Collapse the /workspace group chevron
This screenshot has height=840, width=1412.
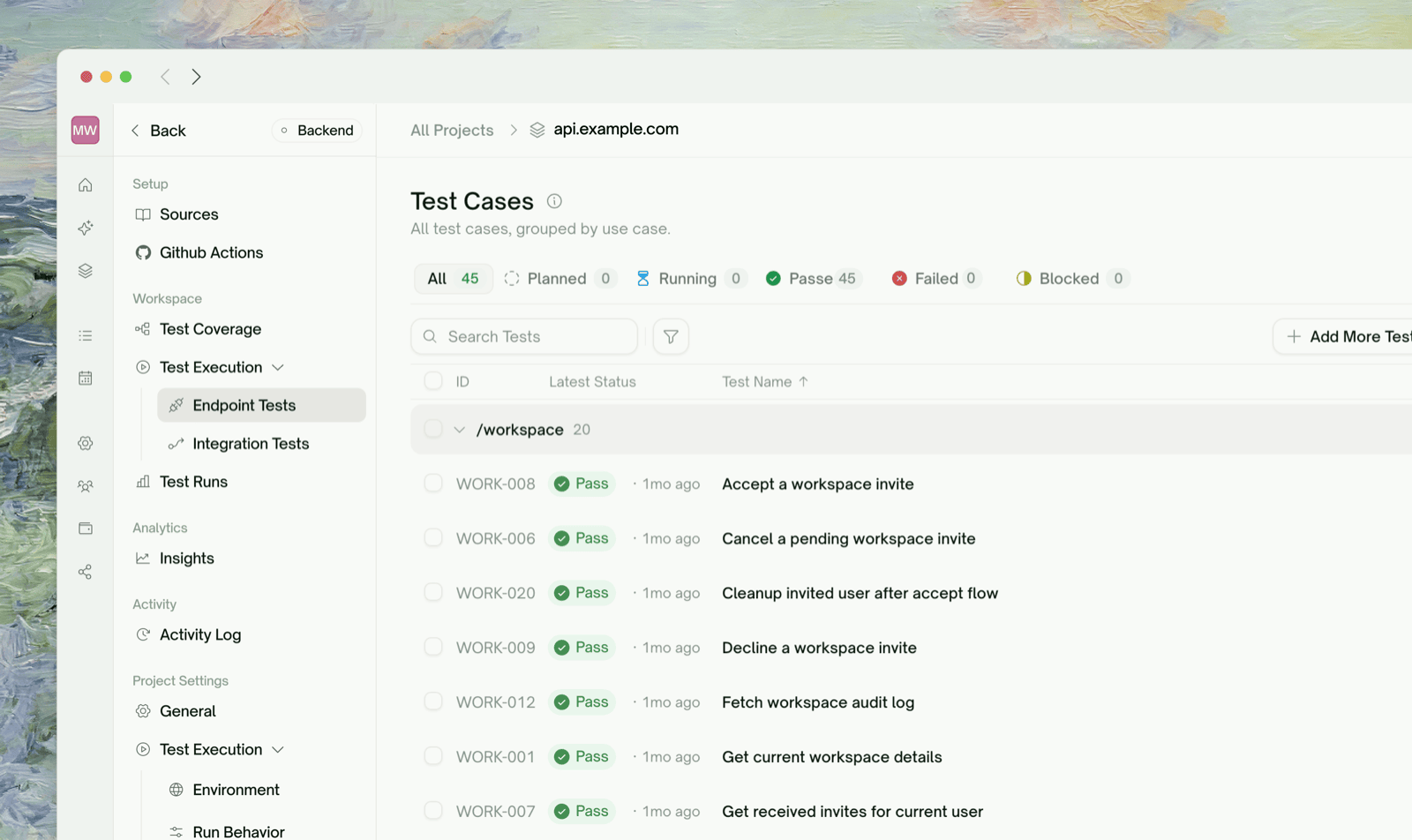[x=460, y=430]
